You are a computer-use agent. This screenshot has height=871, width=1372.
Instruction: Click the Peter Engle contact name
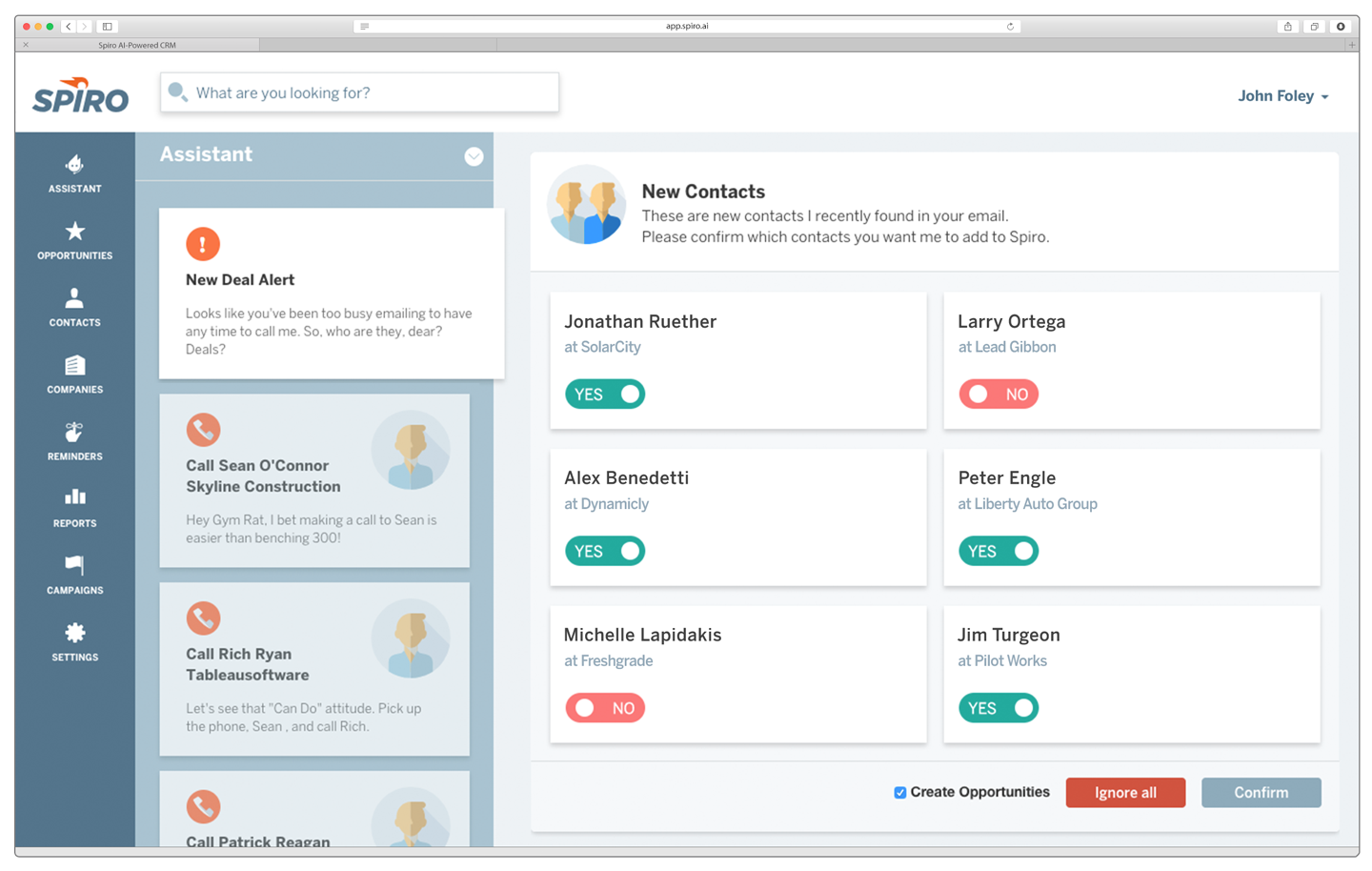(x=1007, y=477)
